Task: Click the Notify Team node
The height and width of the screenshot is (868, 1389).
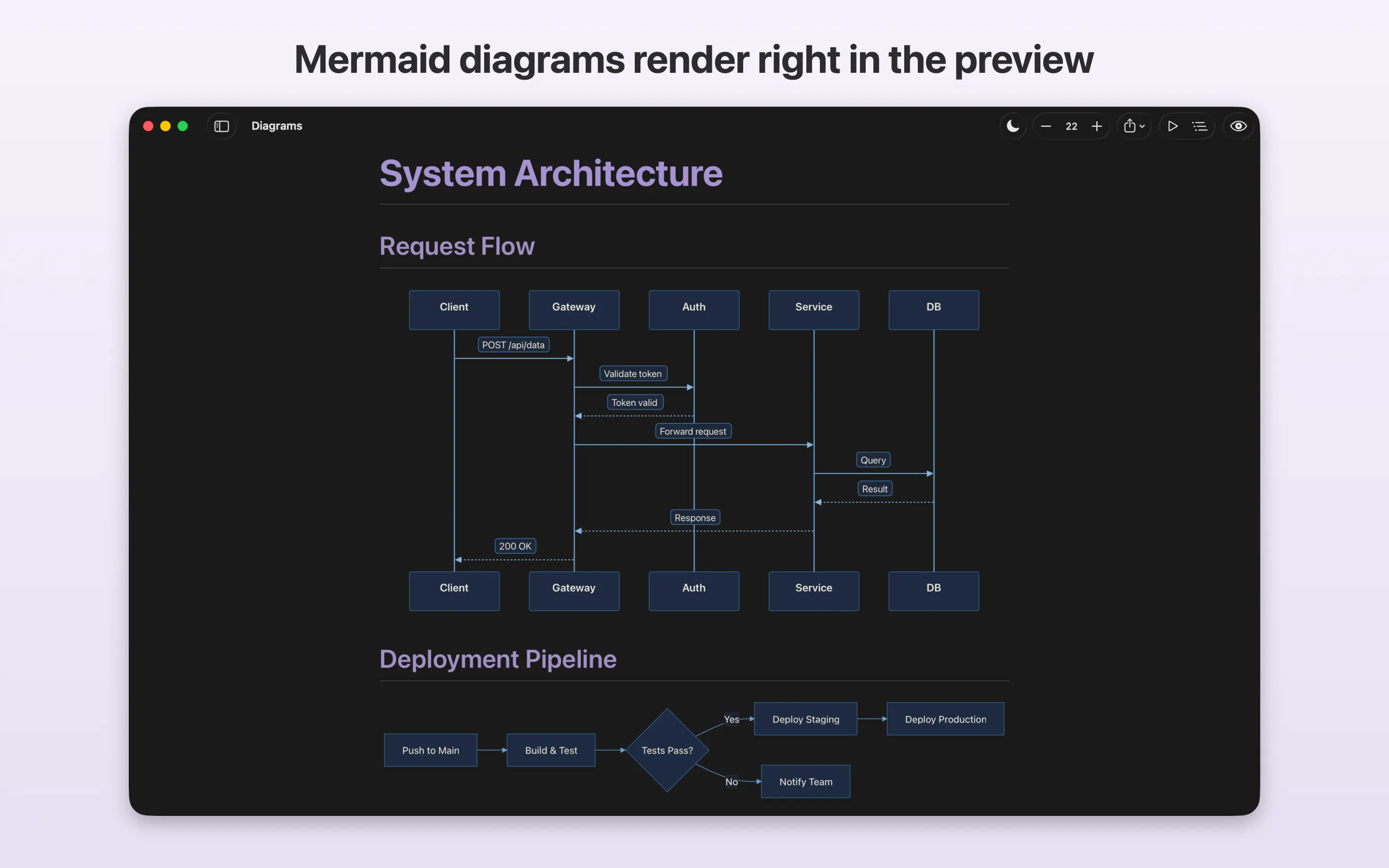Action: point(806,781)
